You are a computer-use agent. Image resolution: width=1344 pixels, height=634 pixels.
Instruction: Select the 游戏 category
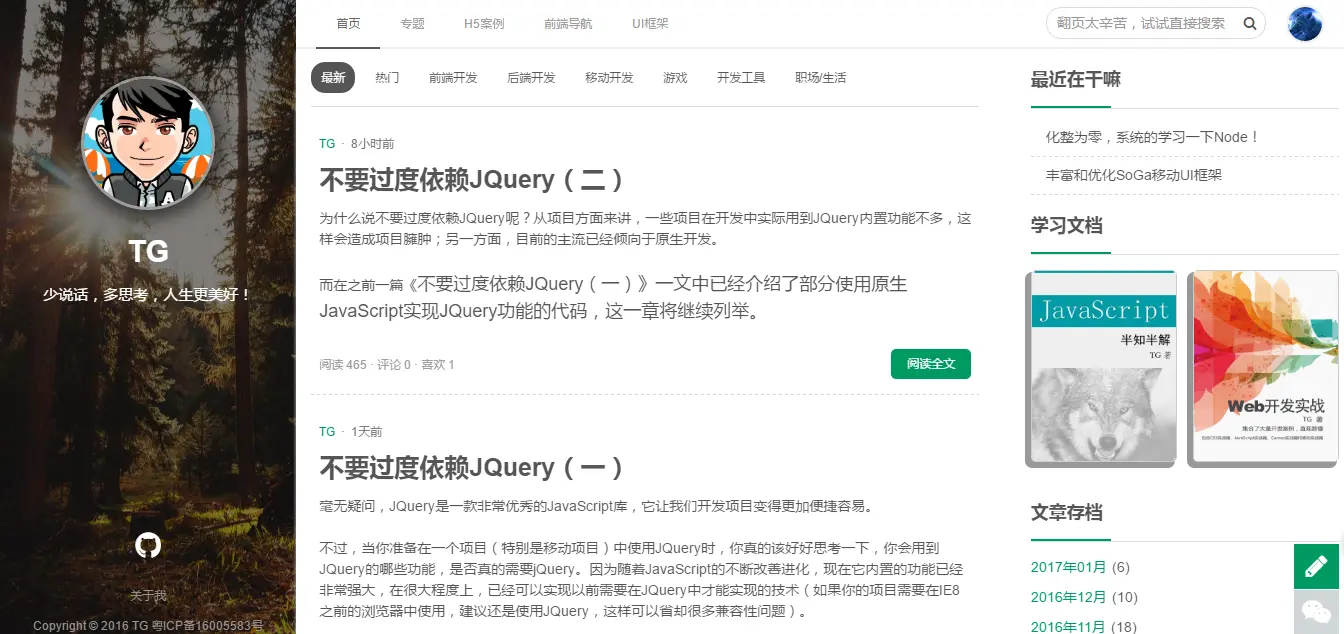pos(675,77)
